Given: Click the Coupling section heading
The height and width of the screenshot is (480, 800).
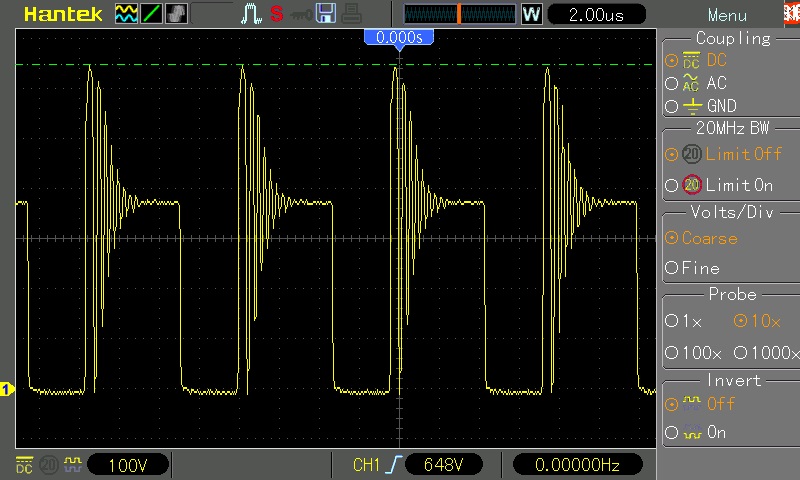Looking at the screenshot, I should (733, 39).
